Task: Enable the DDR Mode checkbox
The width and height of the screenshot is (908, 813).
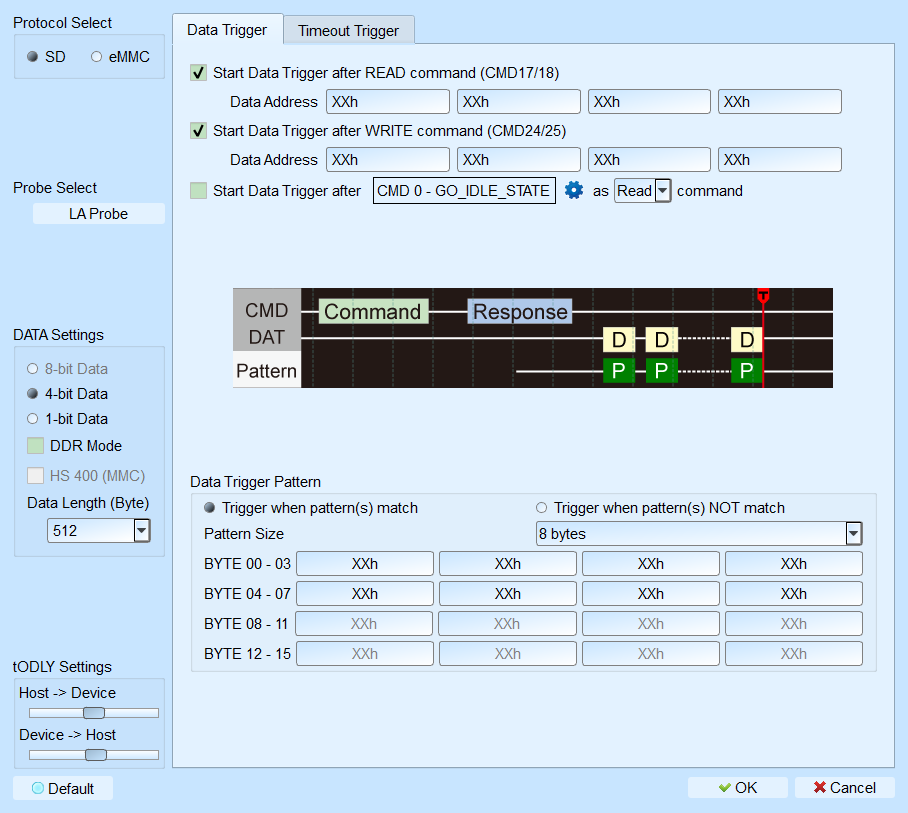Action: coord(35,446)
